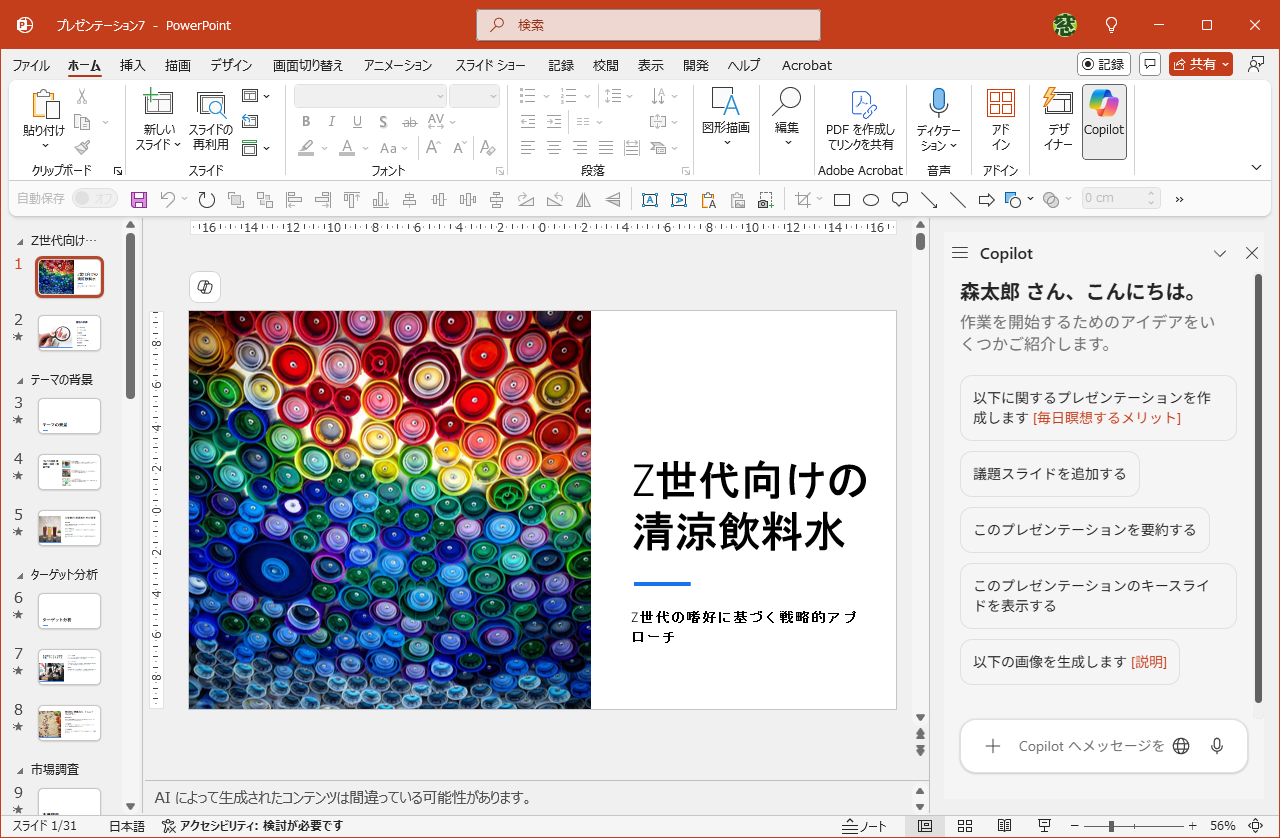Click 議題スライドを追加する suggestion
Image resolution: width=1280 pixels, height=838 pixels.
[x=1049, y=474]
